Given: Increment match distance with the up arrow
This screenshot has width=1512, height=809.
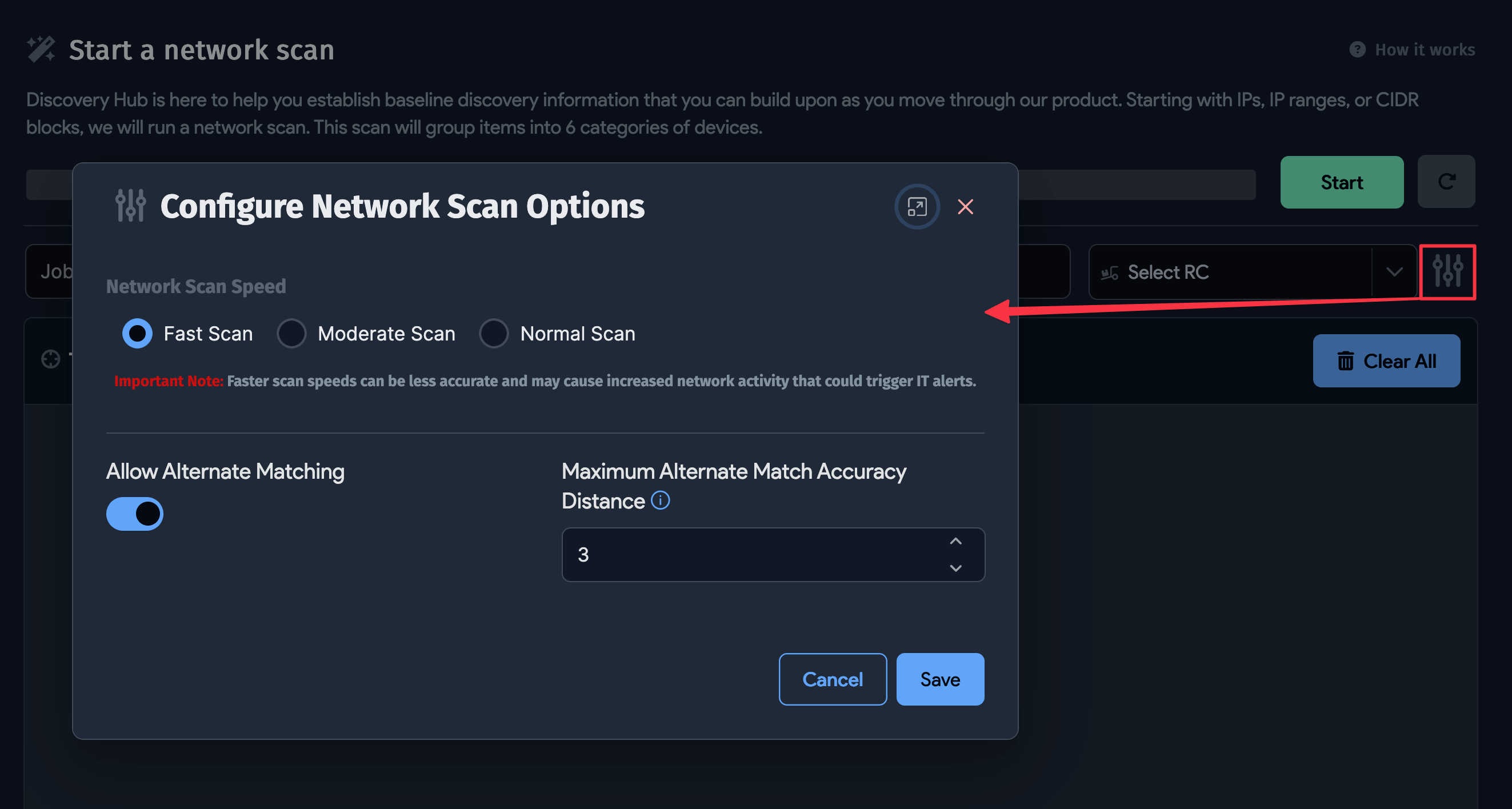Looking at the screenshot, I should 955,541.
